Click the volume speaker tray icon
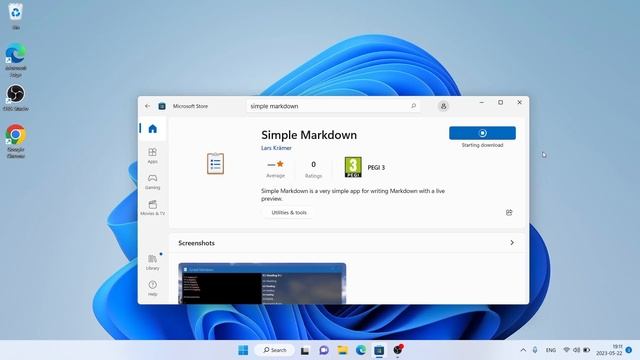 coord(576,350)
